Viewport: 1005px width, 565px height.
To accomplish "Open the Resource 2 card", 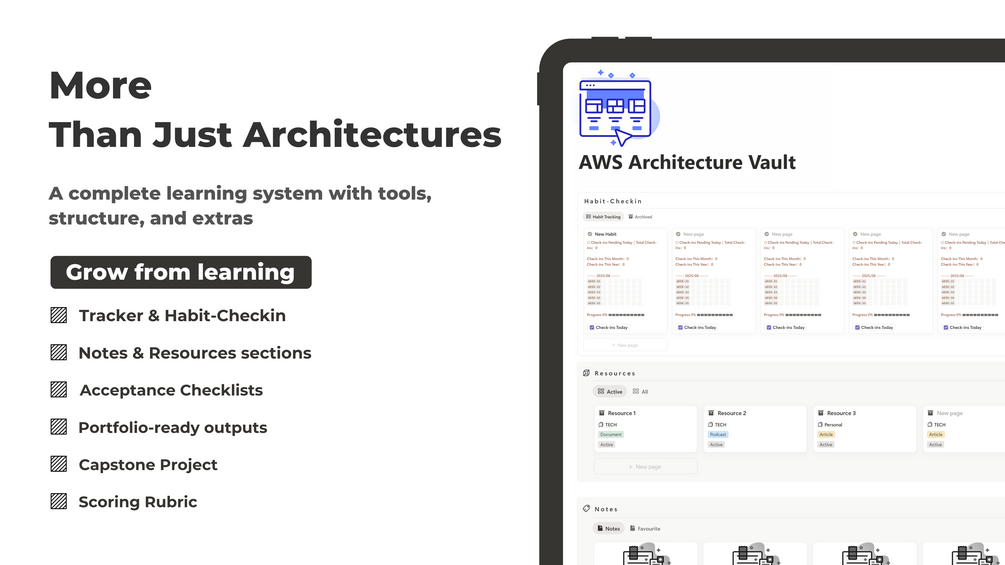I will [755, 429].
